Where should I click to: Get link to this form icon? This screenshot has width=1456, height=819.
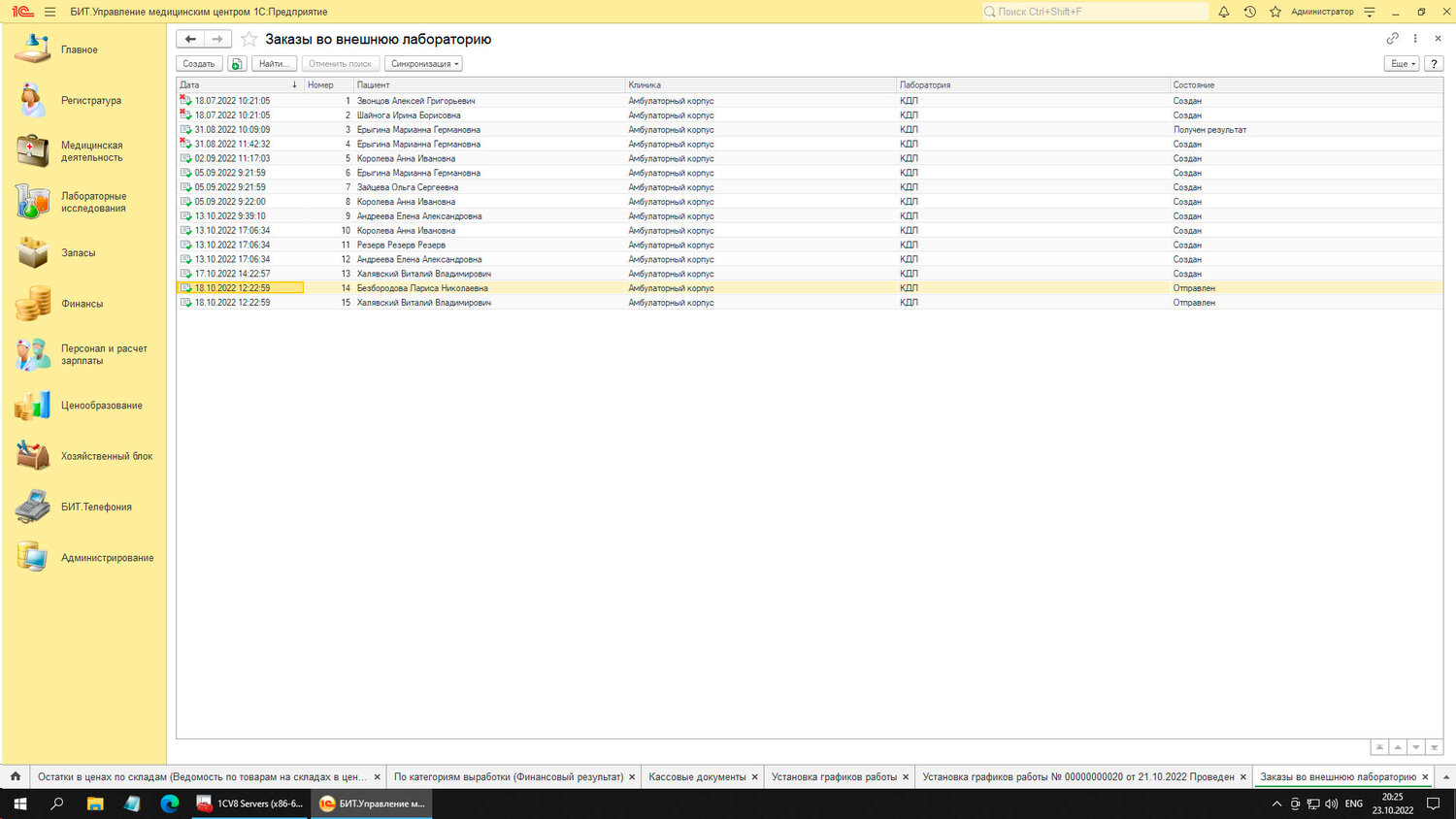[x=1393, y=39]
